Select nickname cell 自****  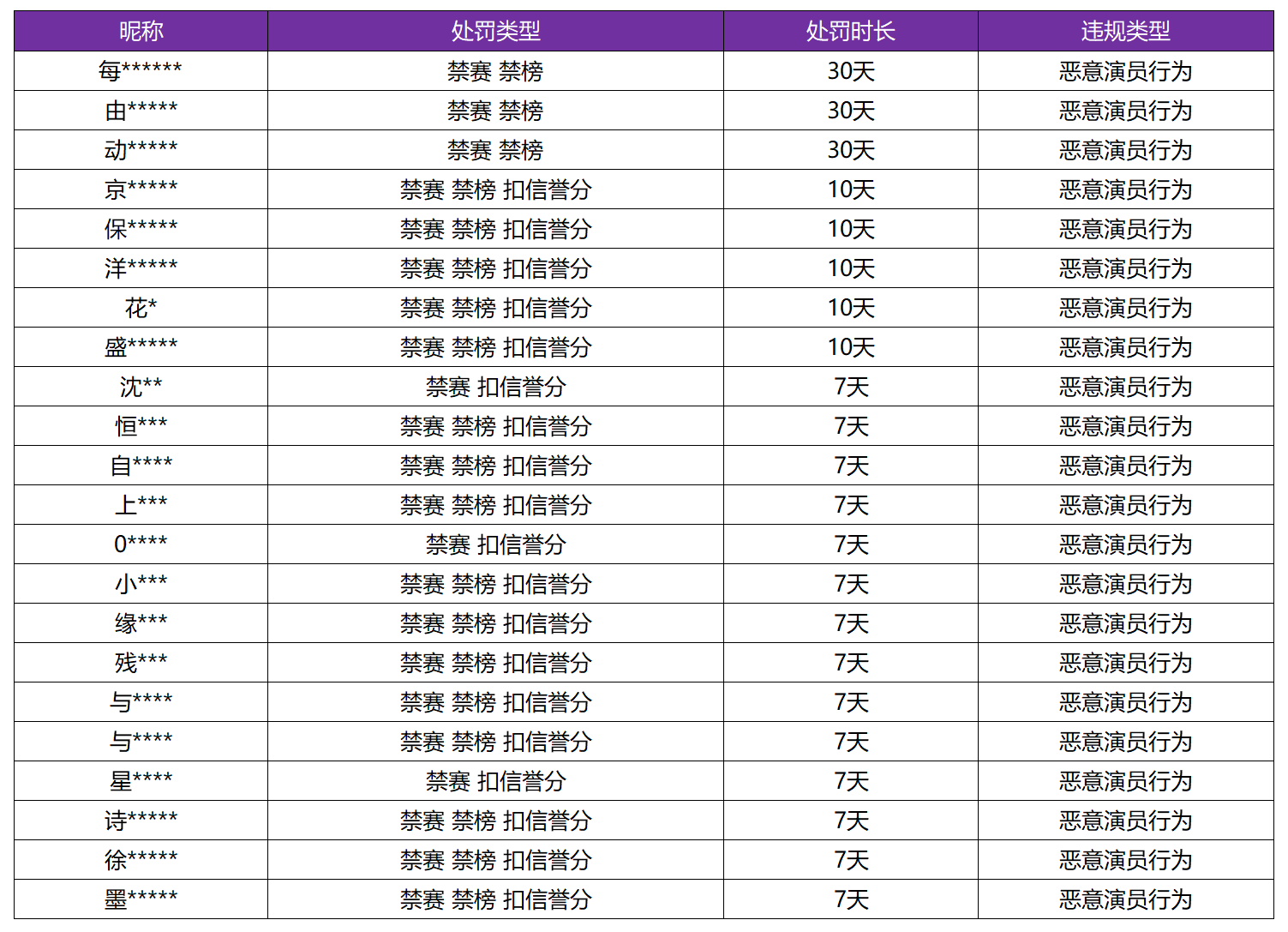(141, 466)
